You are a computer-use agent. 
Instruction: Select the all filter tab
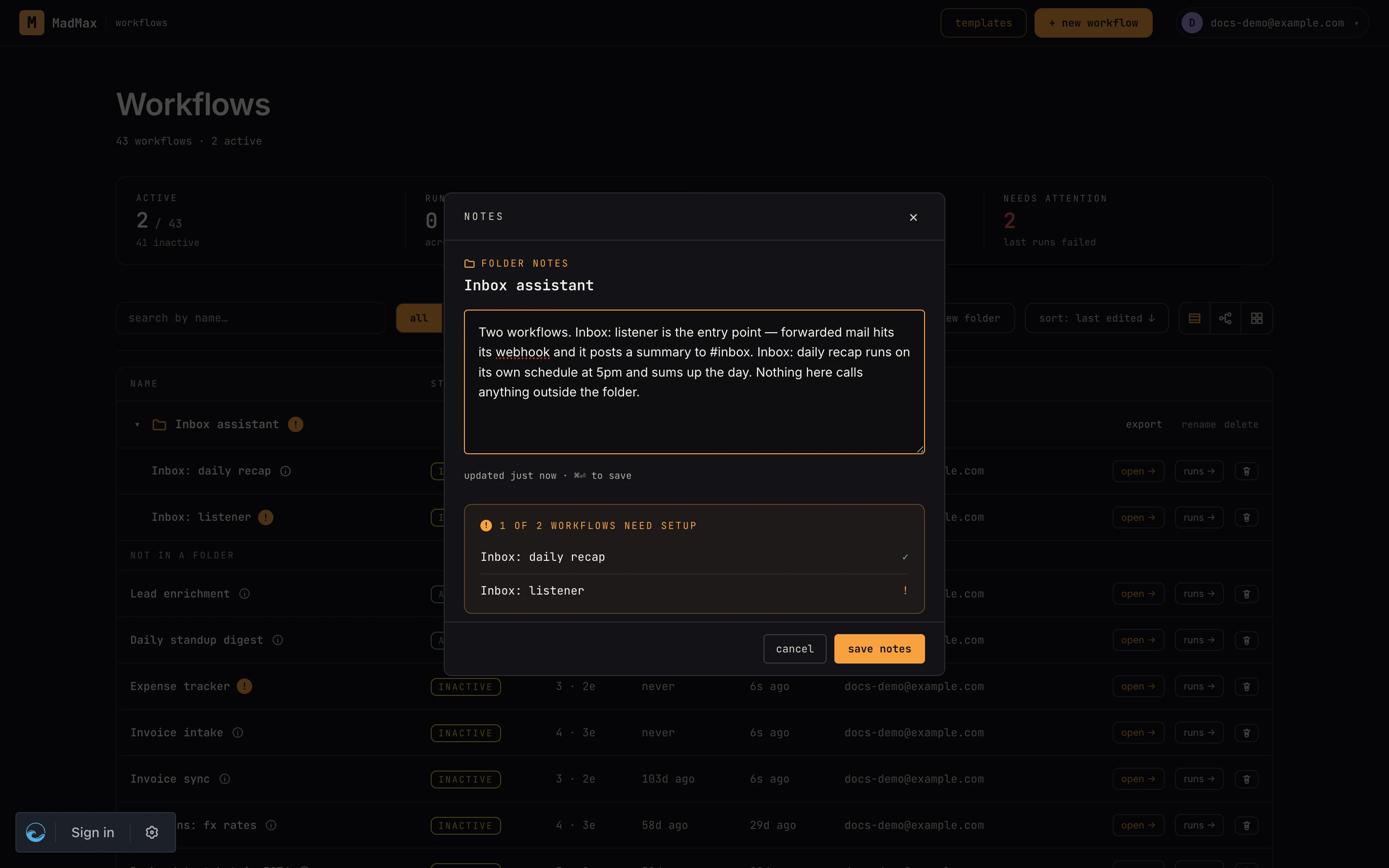pos(419,318)
